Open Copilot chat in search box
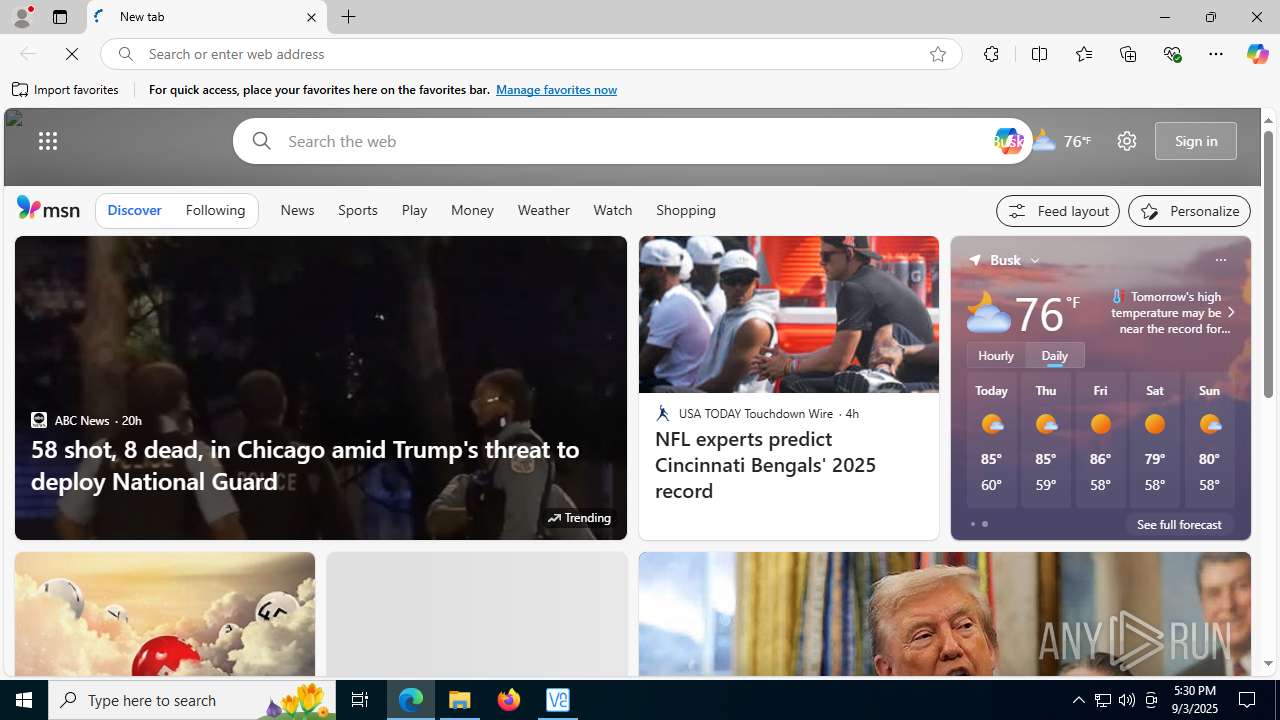This screenshot has width=1280, height=720. click(x=1008, y=141)
